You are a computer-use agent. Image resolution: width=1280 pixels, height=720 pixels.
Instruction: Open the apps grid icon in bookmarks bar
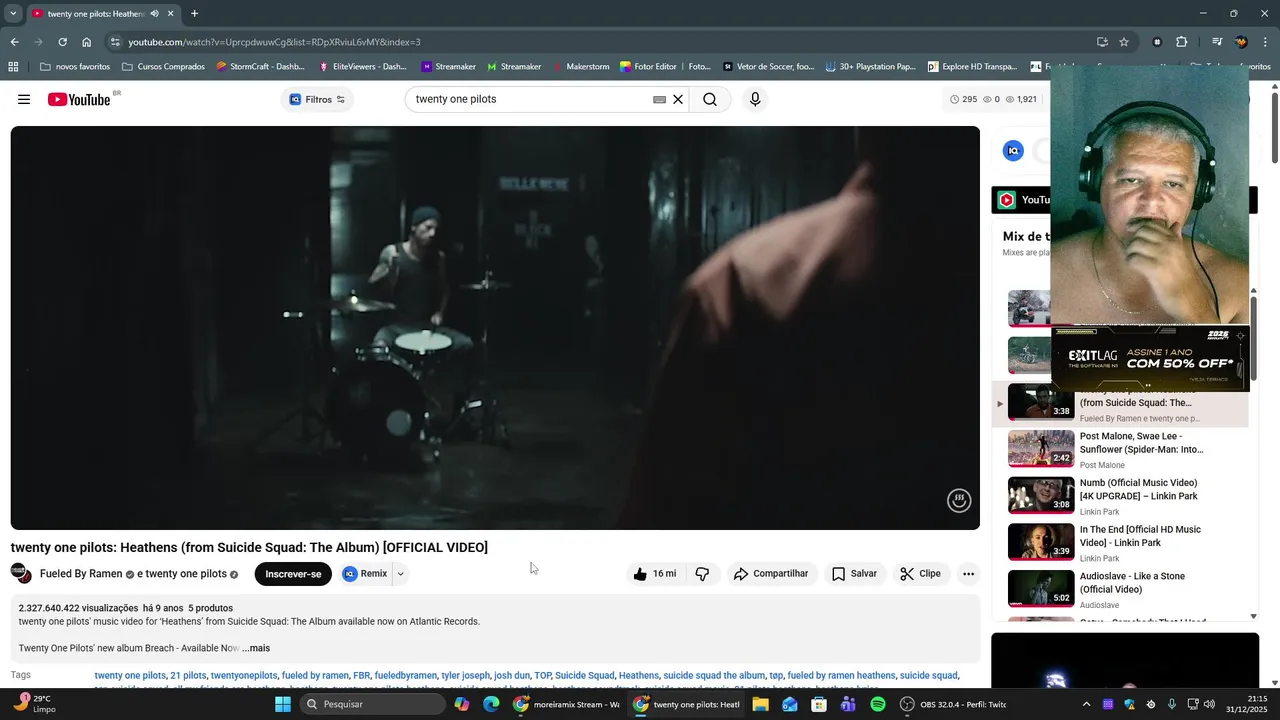[13, 67]
